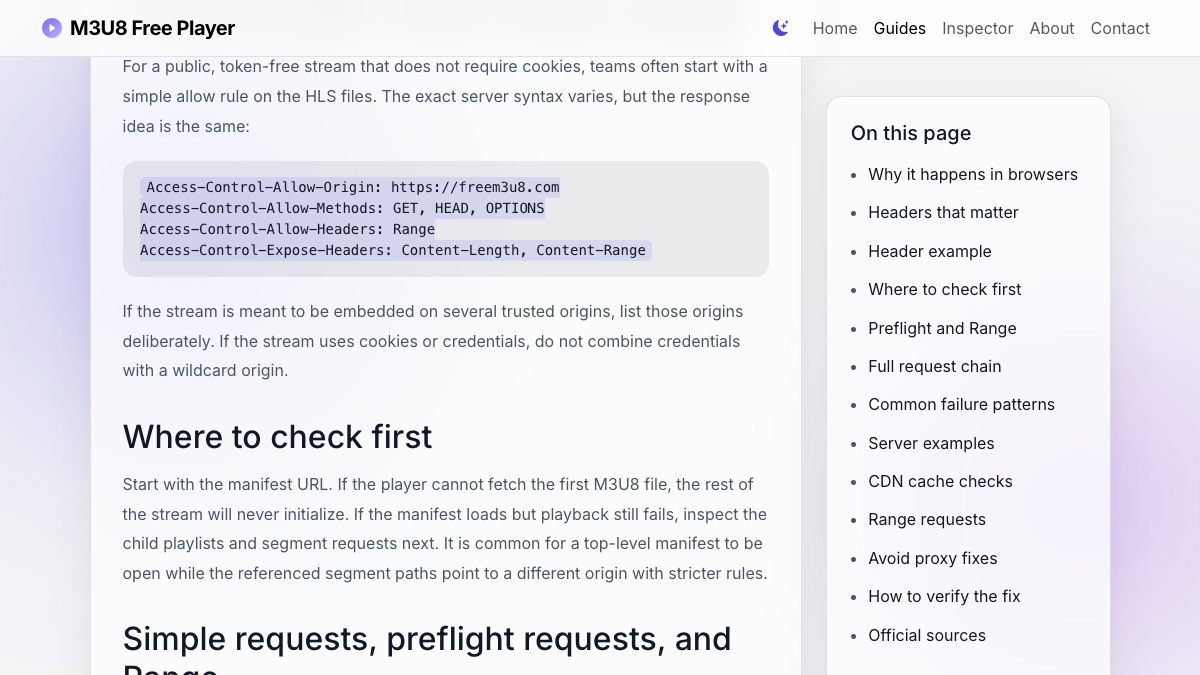Open Avoid proxy fixes section link
1200x675 pixels.
[x=933, y=558]
